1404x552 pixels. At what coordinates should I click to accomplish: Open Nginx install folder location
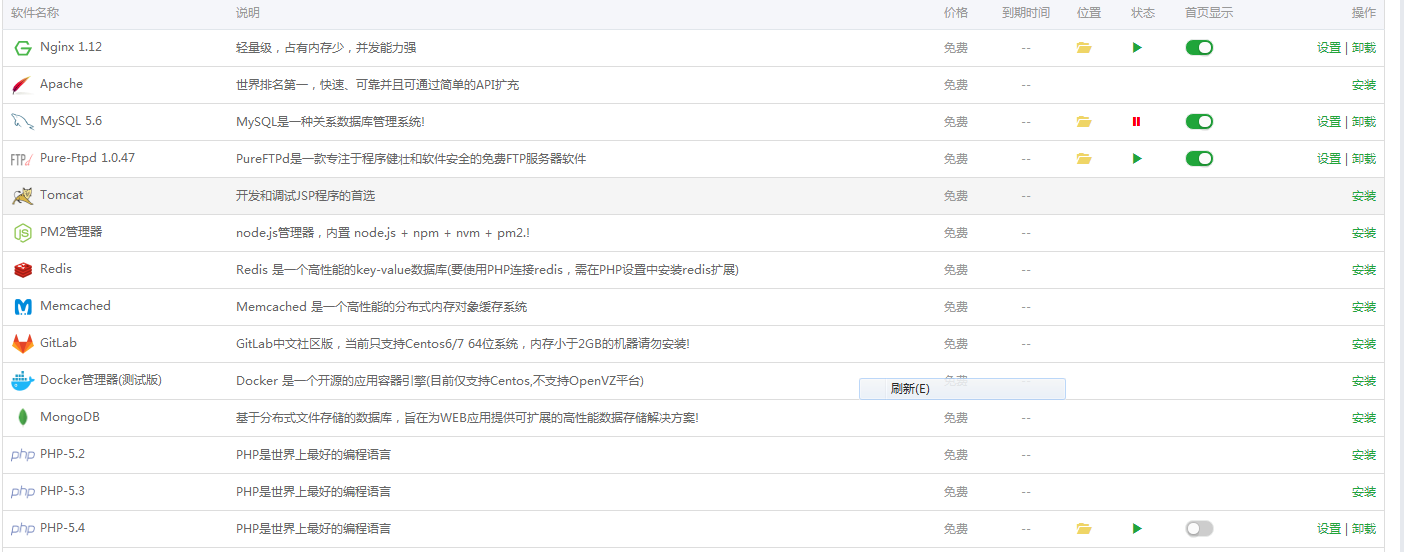[1084, 48]
